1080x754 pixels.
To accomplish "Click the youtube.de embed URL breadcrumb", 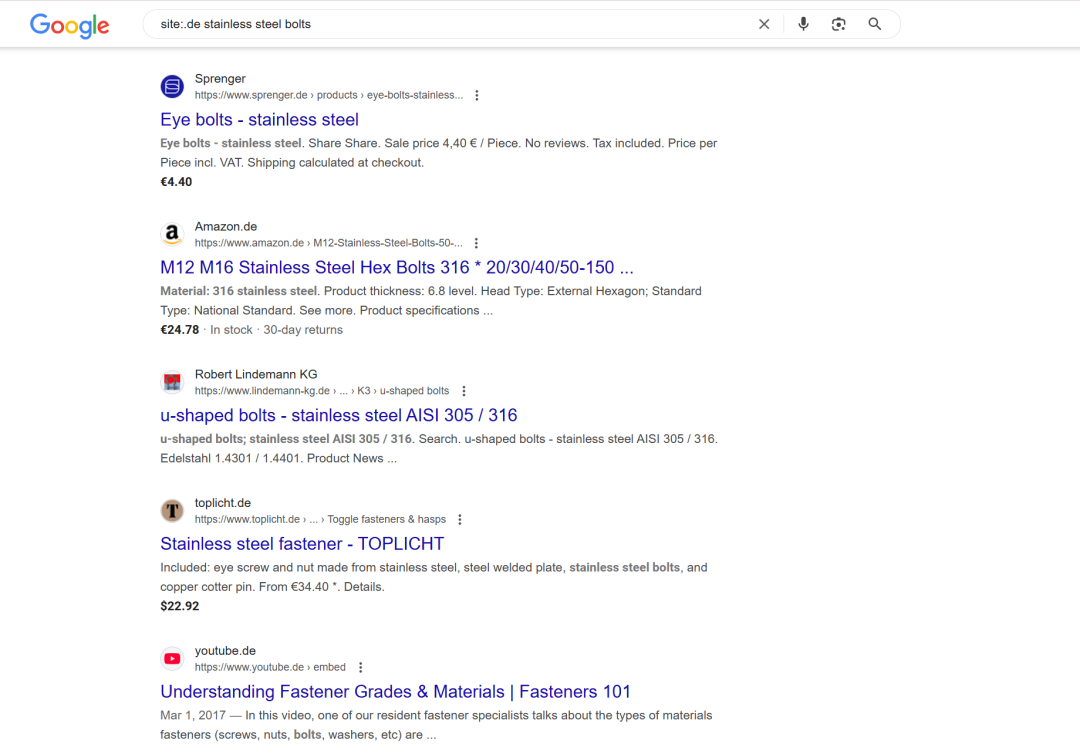I will [270, 667].
